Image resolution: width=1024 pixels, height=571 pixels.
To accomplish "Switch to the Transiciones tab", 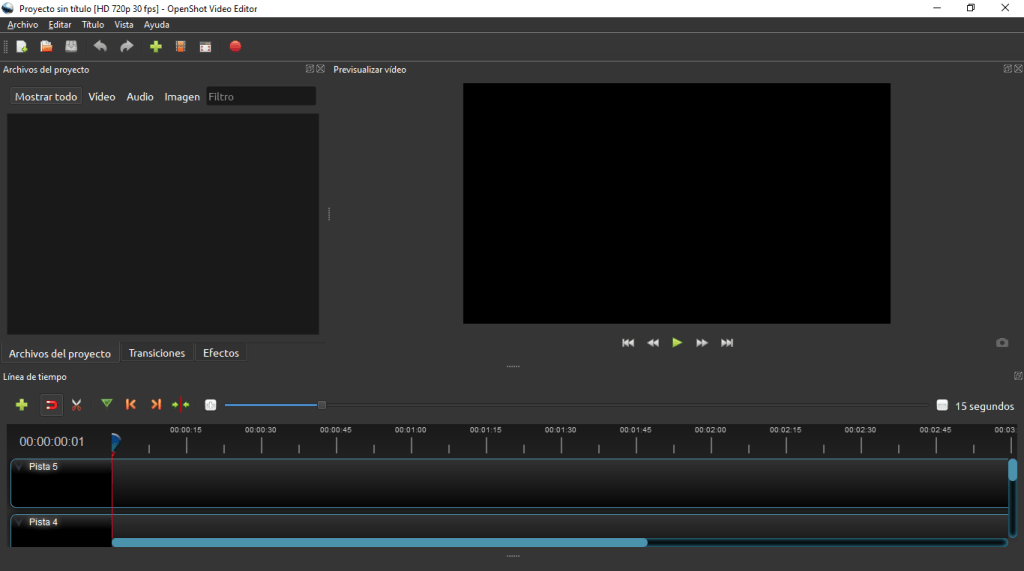I will [156, 353].
